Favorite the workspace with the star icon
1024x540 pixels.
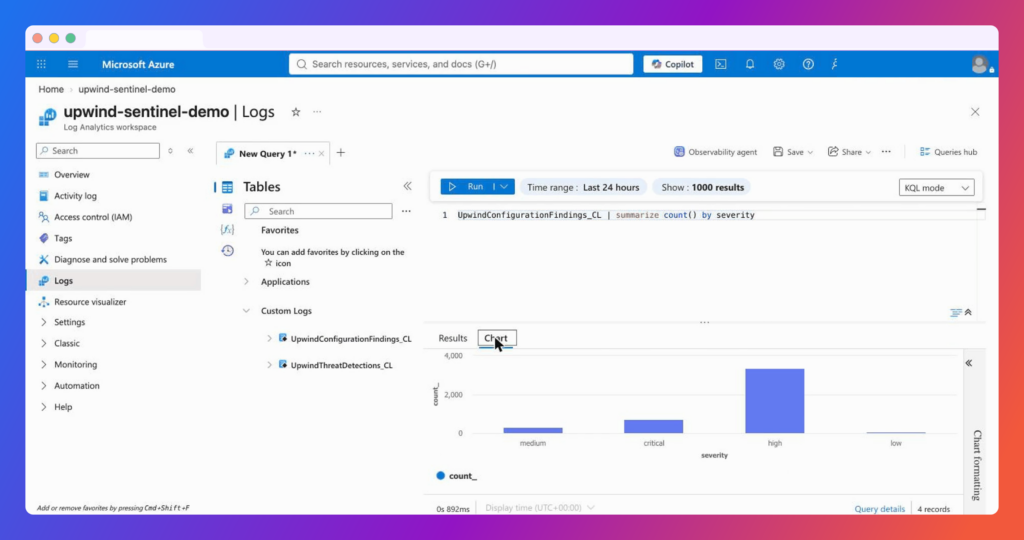(x=296, y=112)
